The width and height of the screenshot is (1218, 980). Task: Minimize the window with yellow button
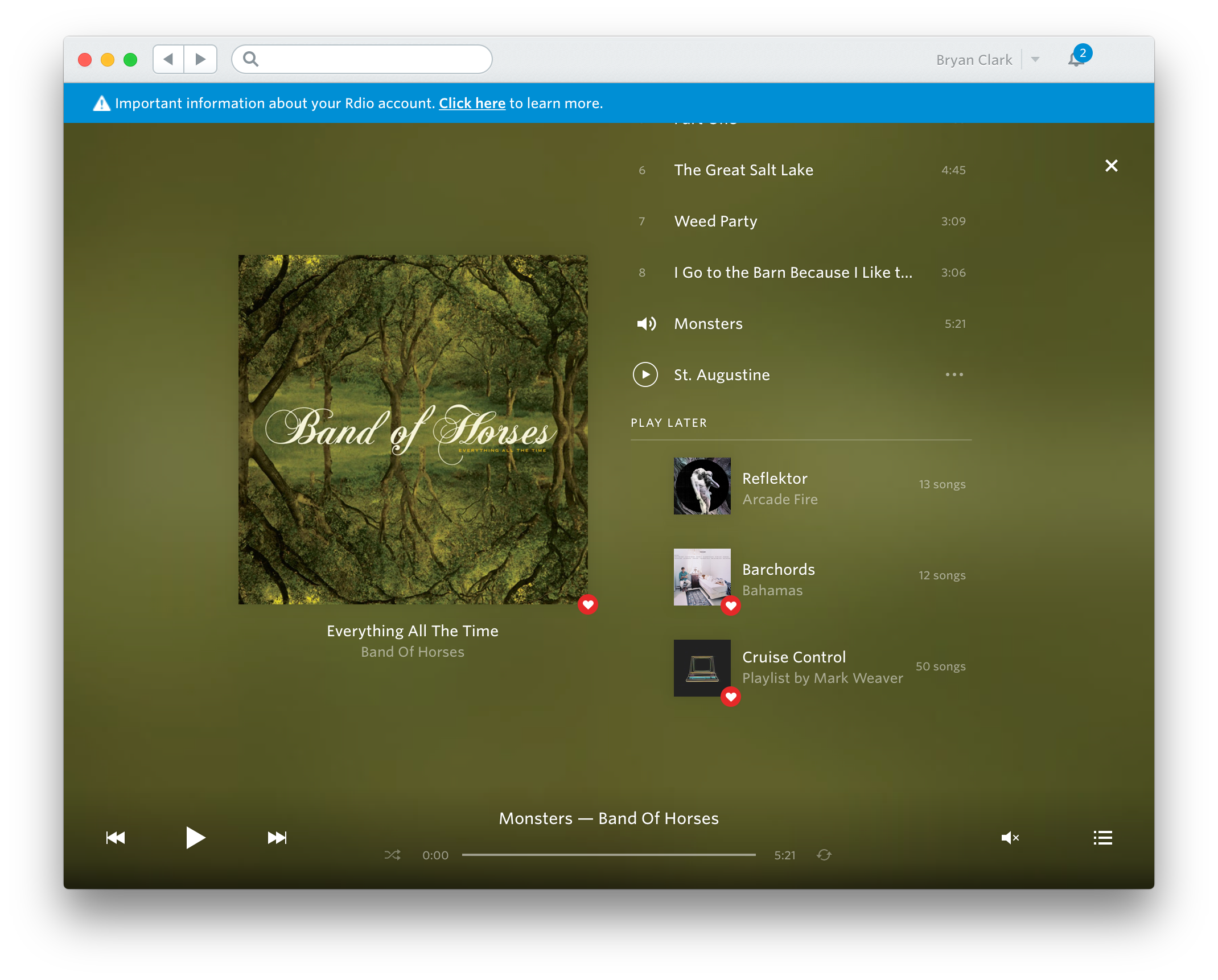coord(108,60)
